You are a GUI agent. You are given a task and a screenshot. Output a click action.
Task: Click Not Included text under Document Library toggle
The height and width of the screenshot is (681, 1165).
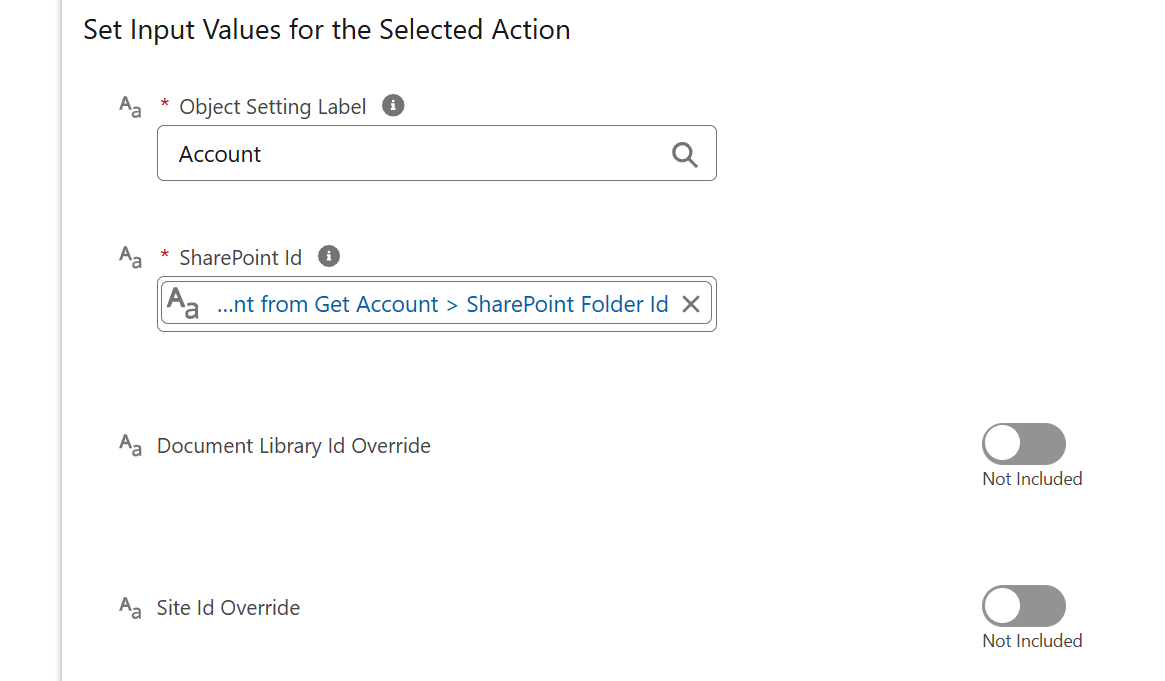click(1032, 479)
